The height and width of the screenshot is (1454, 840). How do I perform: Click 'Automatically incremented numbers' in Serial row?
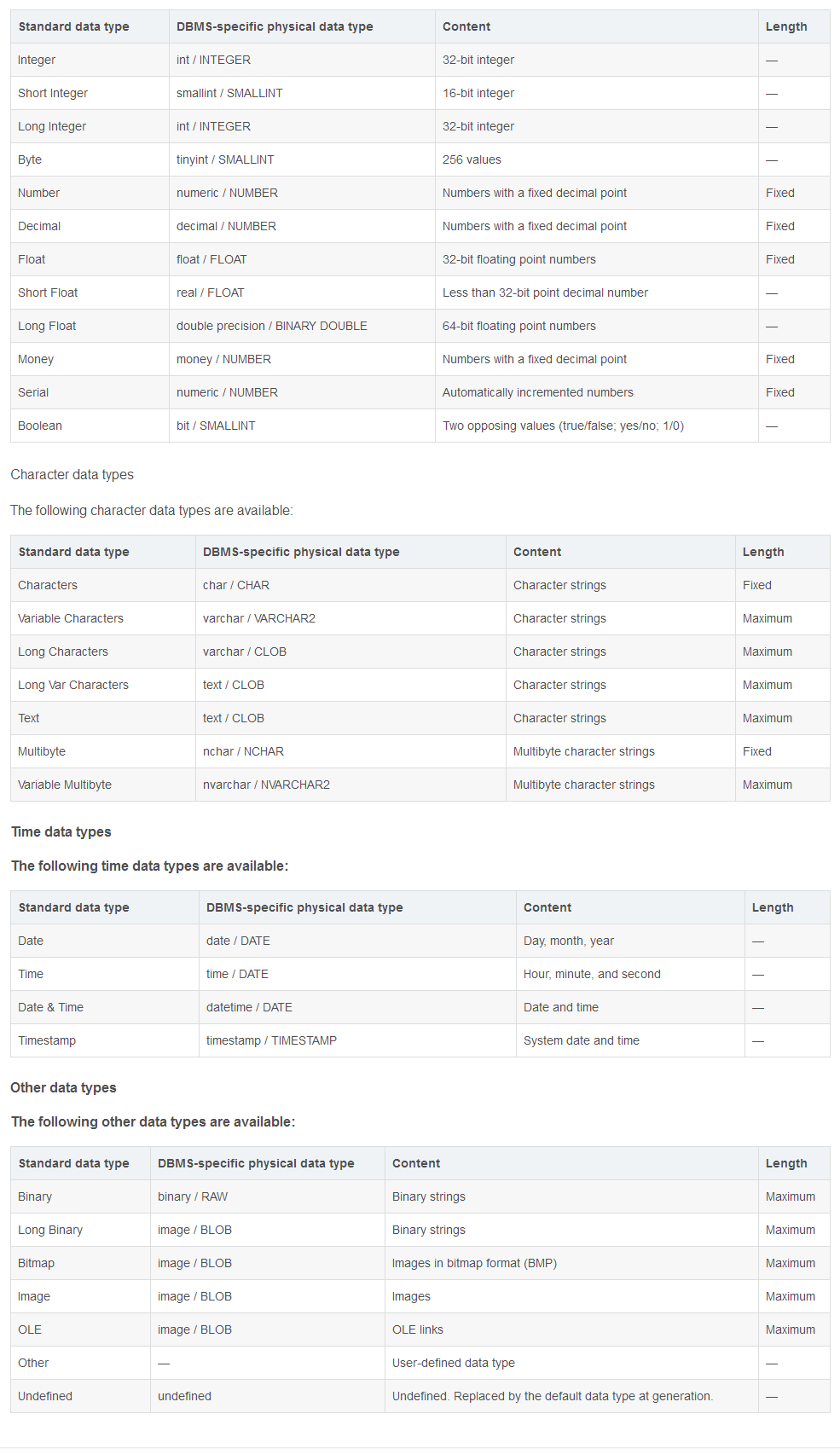(x=537, y=392)
